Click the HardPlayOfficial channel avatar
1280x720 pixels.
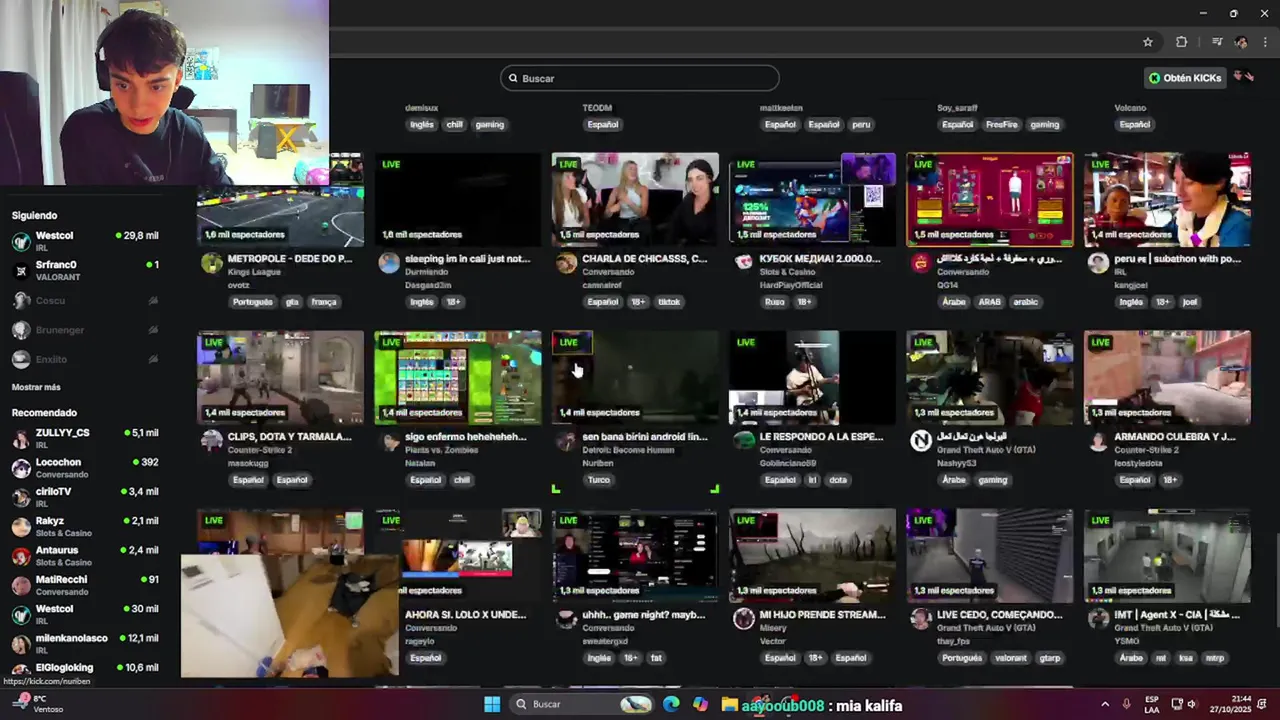(743, 263)
